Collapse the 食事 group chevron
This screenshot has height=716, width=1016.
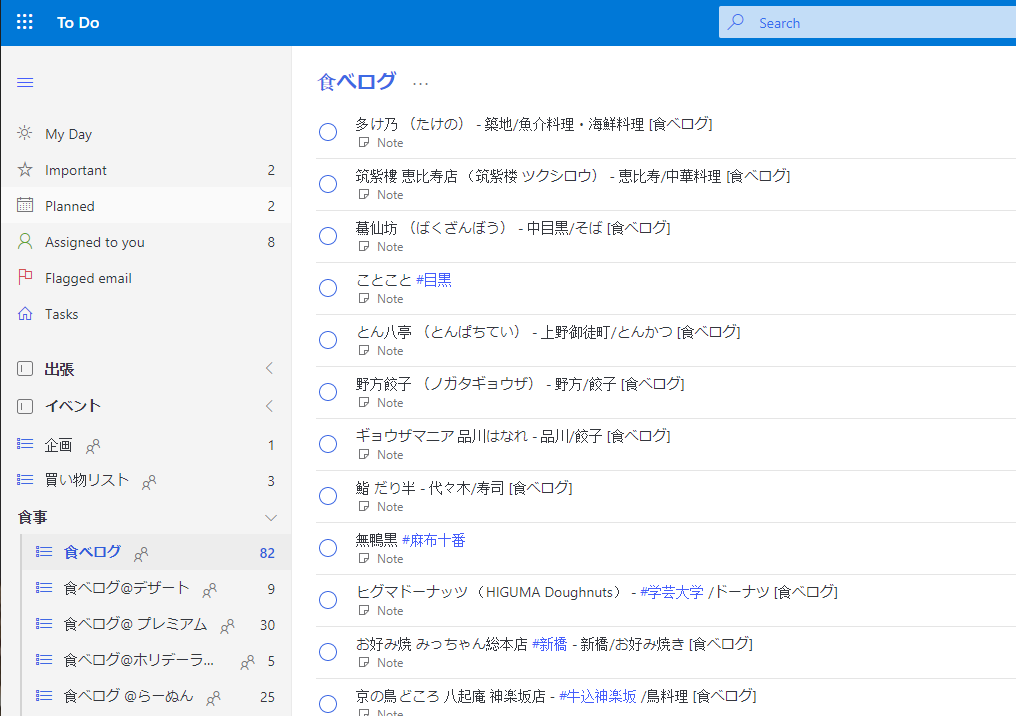coord(271,518)
